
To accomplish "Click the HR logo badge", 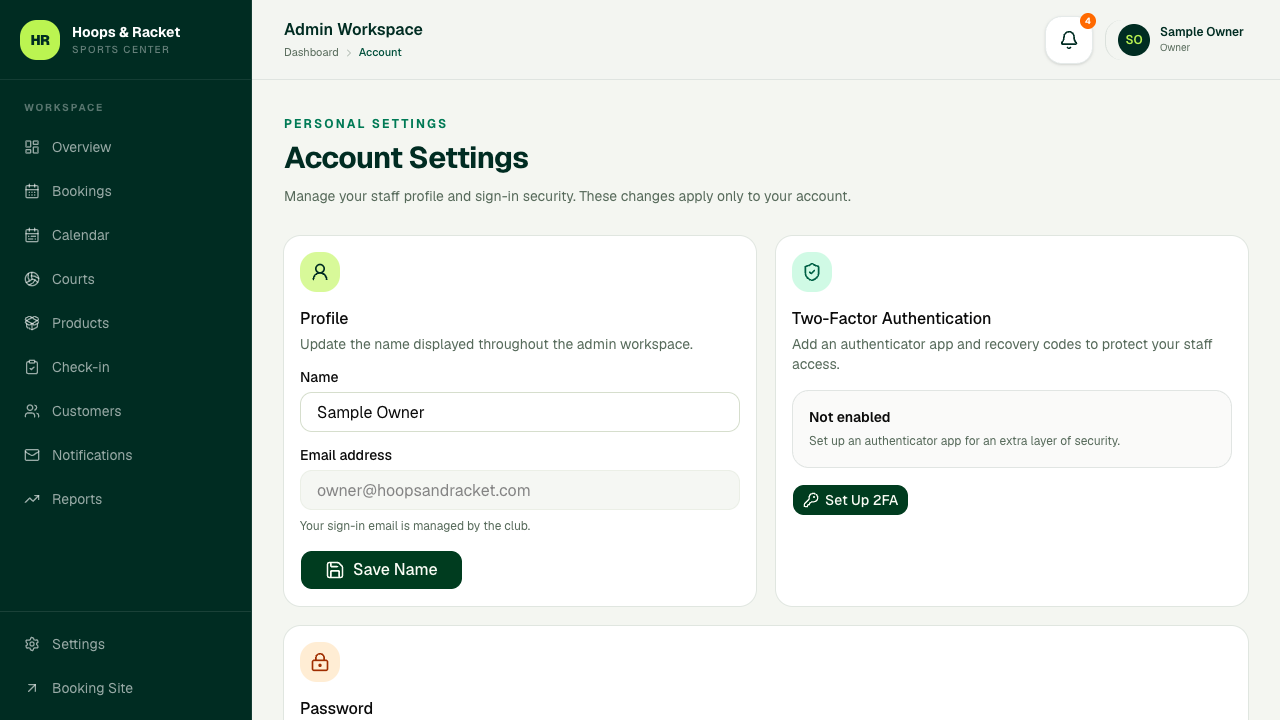I will [40, 40].
